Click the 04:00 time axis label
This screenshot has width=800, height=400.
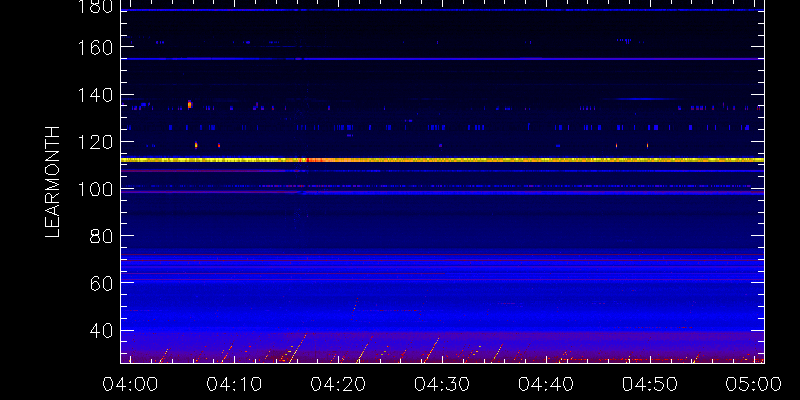coord(130,384)
